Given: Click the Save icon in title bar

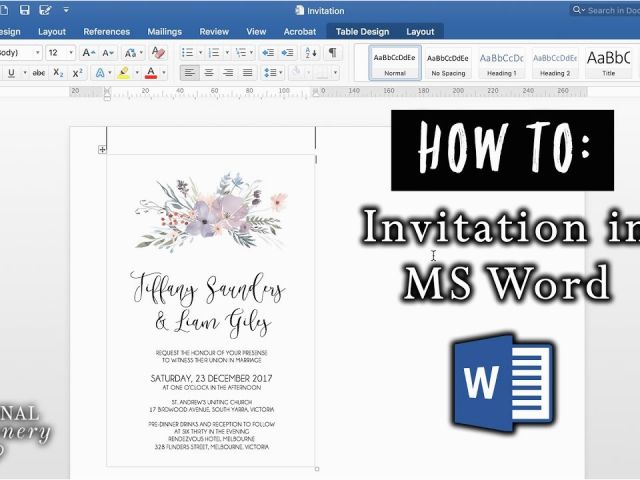Looking at the screenshot, I should tap(27, 10).
